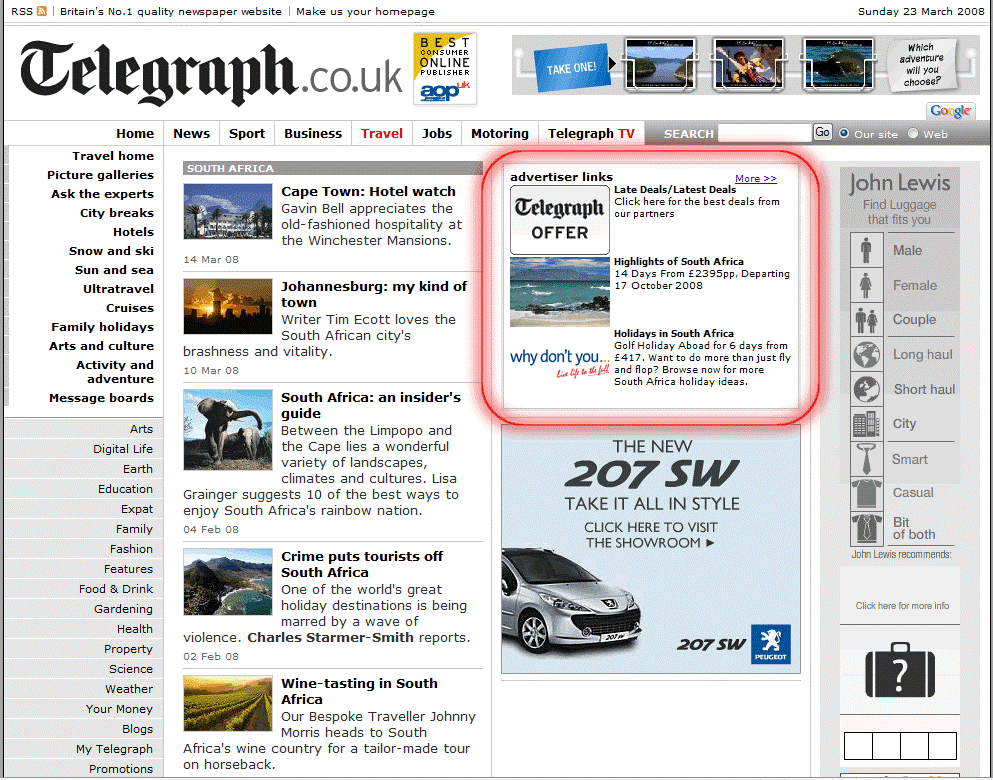
Task: Click inside the SEARCH text field
Action: tap(765, 133)
